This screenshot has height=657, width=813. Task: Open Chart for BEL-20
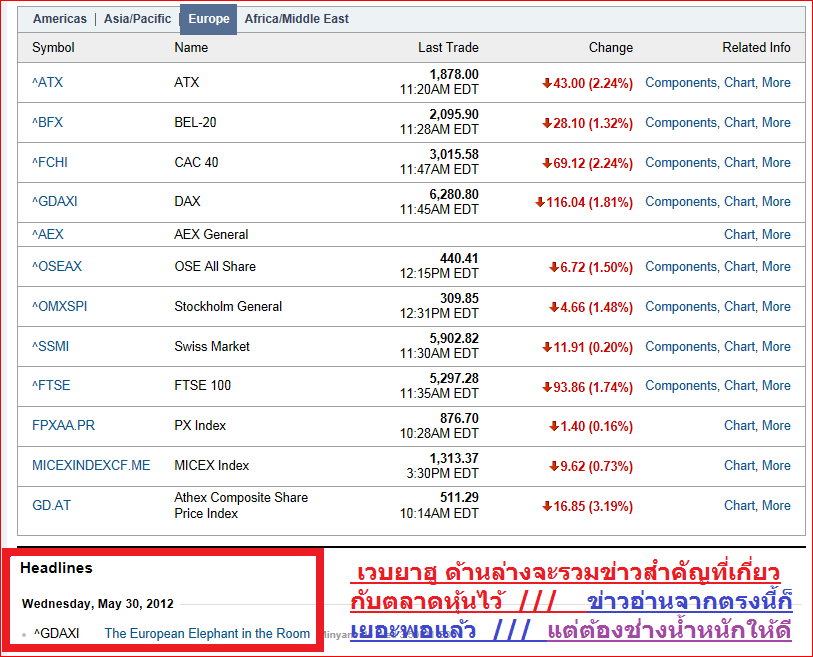[739, 122]
